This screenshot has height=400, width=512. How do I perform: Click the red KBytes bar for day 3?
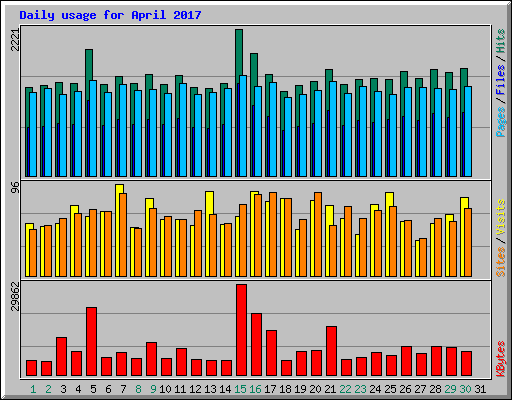pyautogui.click(x=62, y=357)
